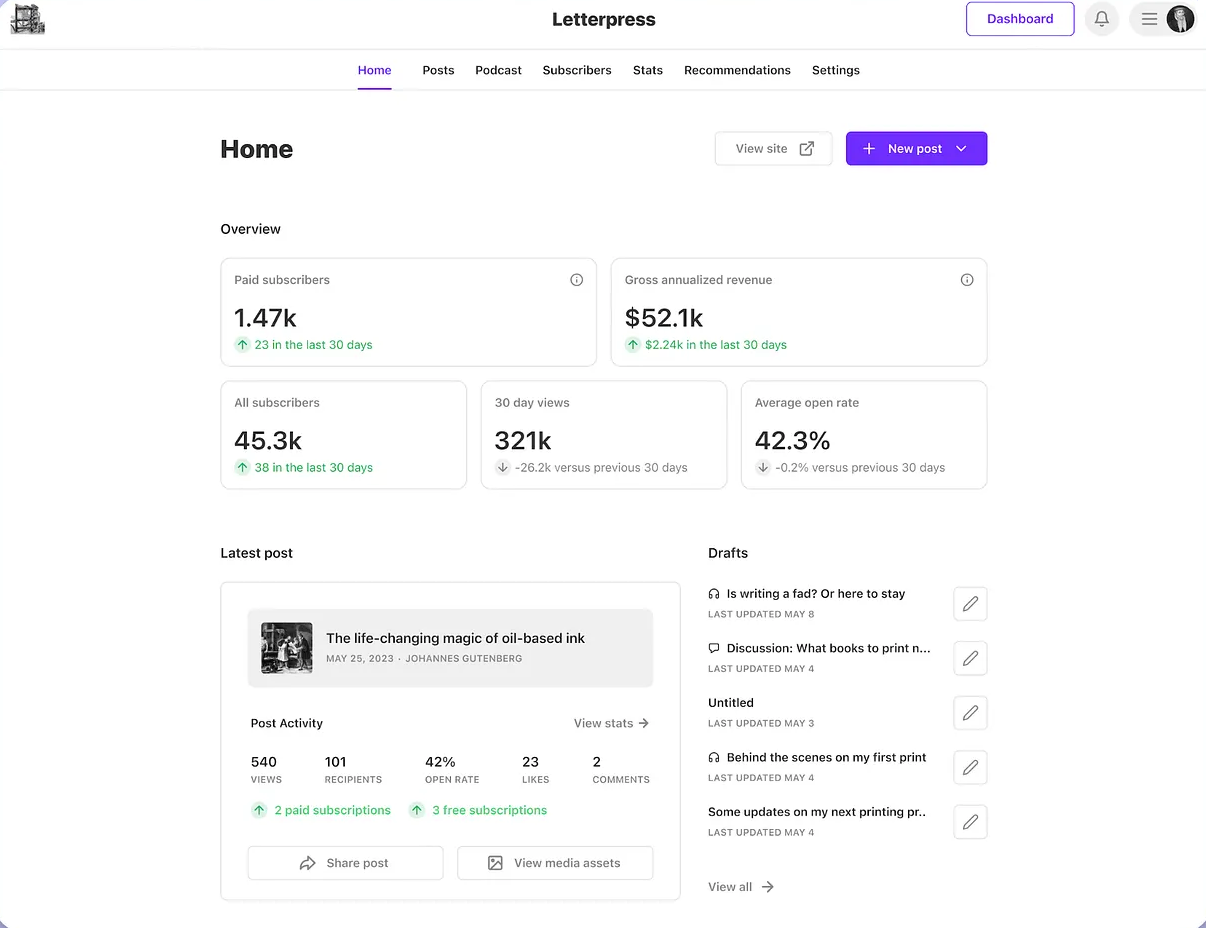Click the headphones icon on 'Is writing a fad?'
1206x928 pixels.
point(714,594)
